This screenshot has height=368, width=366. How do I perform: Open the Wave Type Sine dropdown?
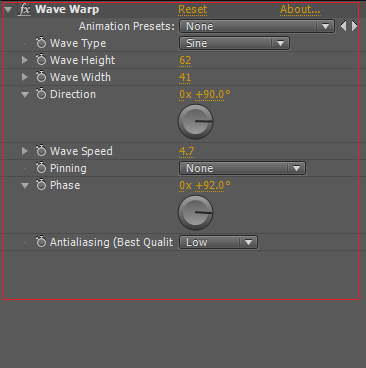click(234, 43)
